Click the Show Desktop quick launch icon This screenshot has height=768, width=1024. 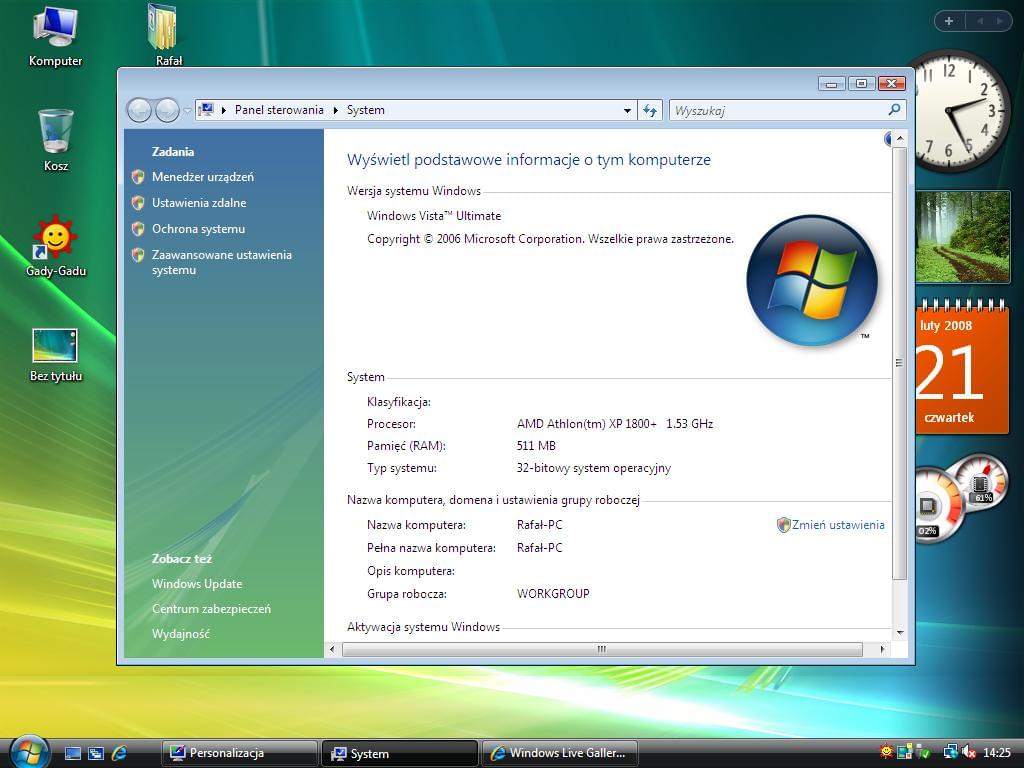[x=73, y=753]
